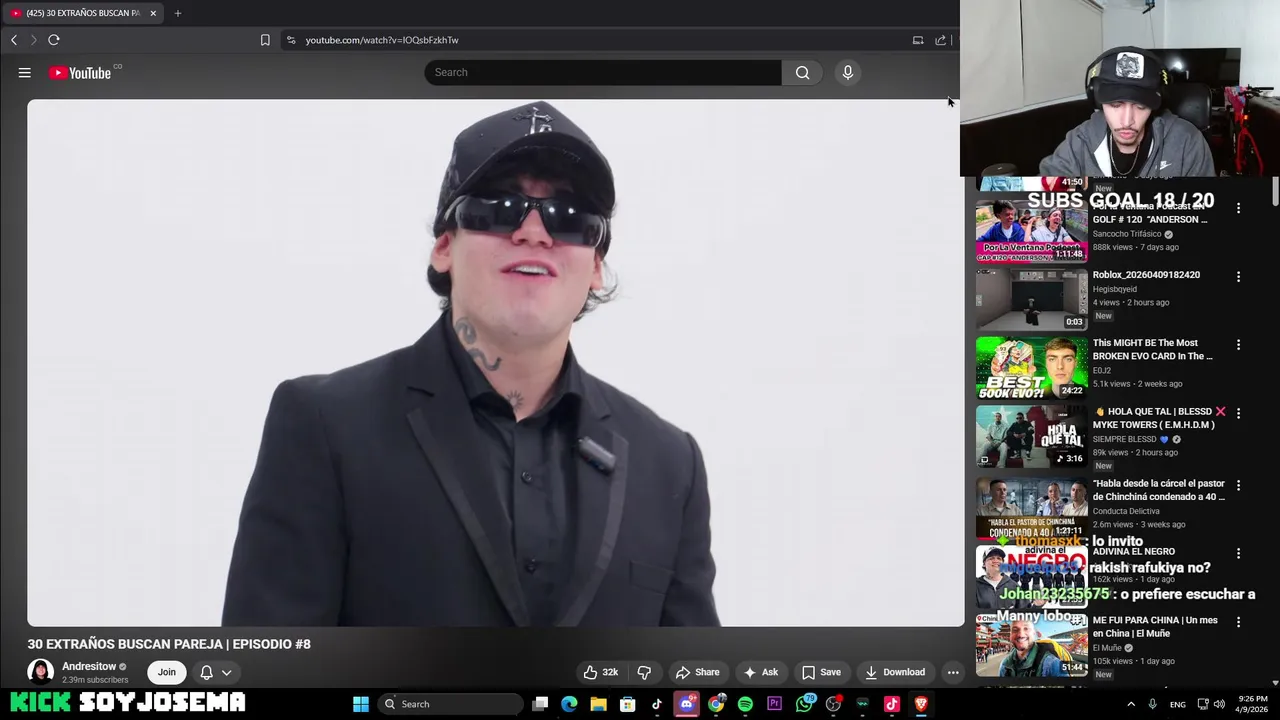
Task: Join the Andresitow channel membership
Action: (166, 672)
